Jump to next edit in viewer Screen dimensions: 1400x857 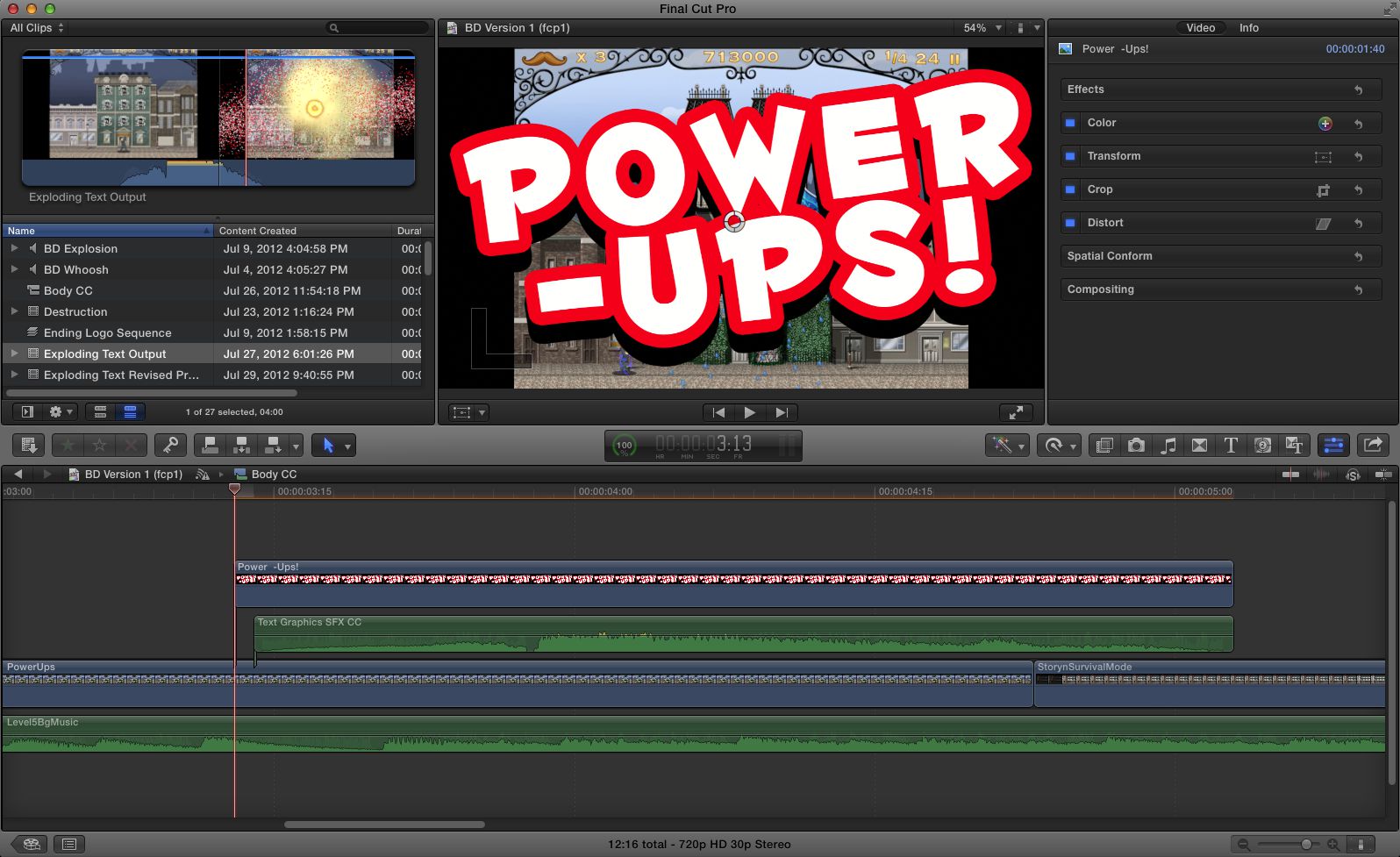click(x=781, y=412)
